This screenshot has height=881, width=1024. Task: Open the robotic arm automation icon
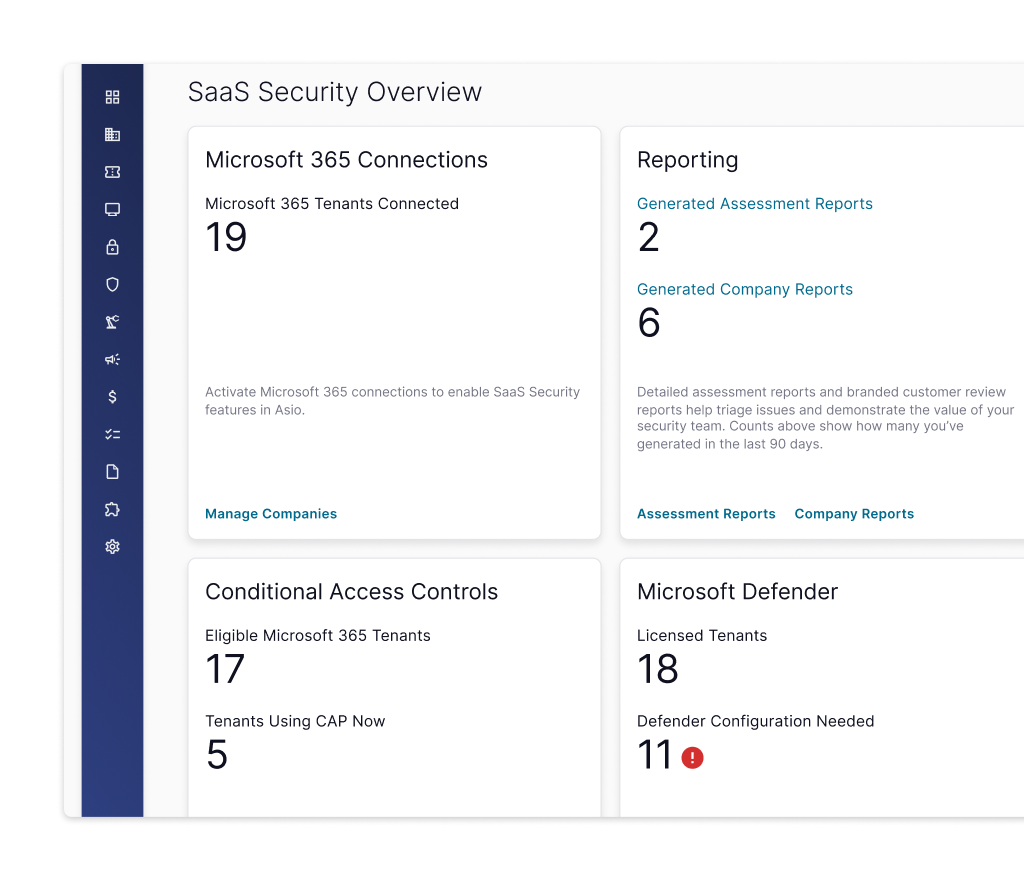pos(112,322)
